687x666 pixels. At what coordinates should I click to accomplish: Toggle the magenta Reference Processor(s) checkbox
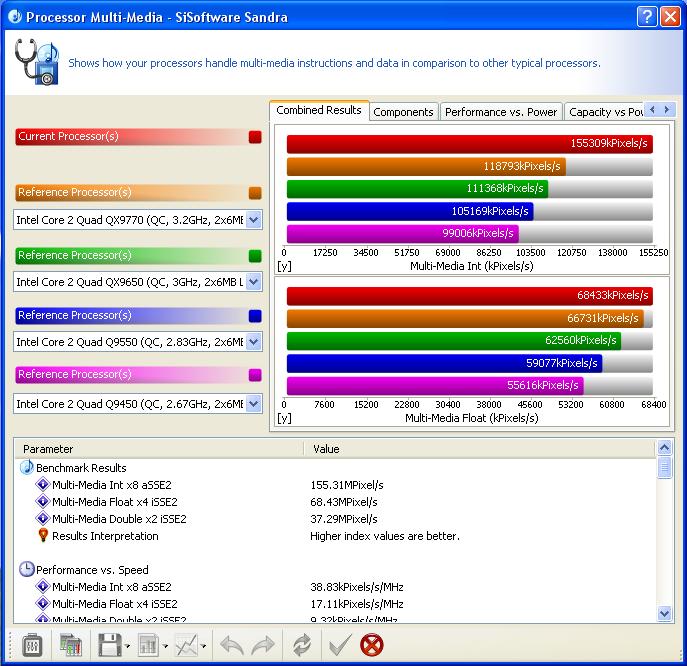tap(255, 375)
